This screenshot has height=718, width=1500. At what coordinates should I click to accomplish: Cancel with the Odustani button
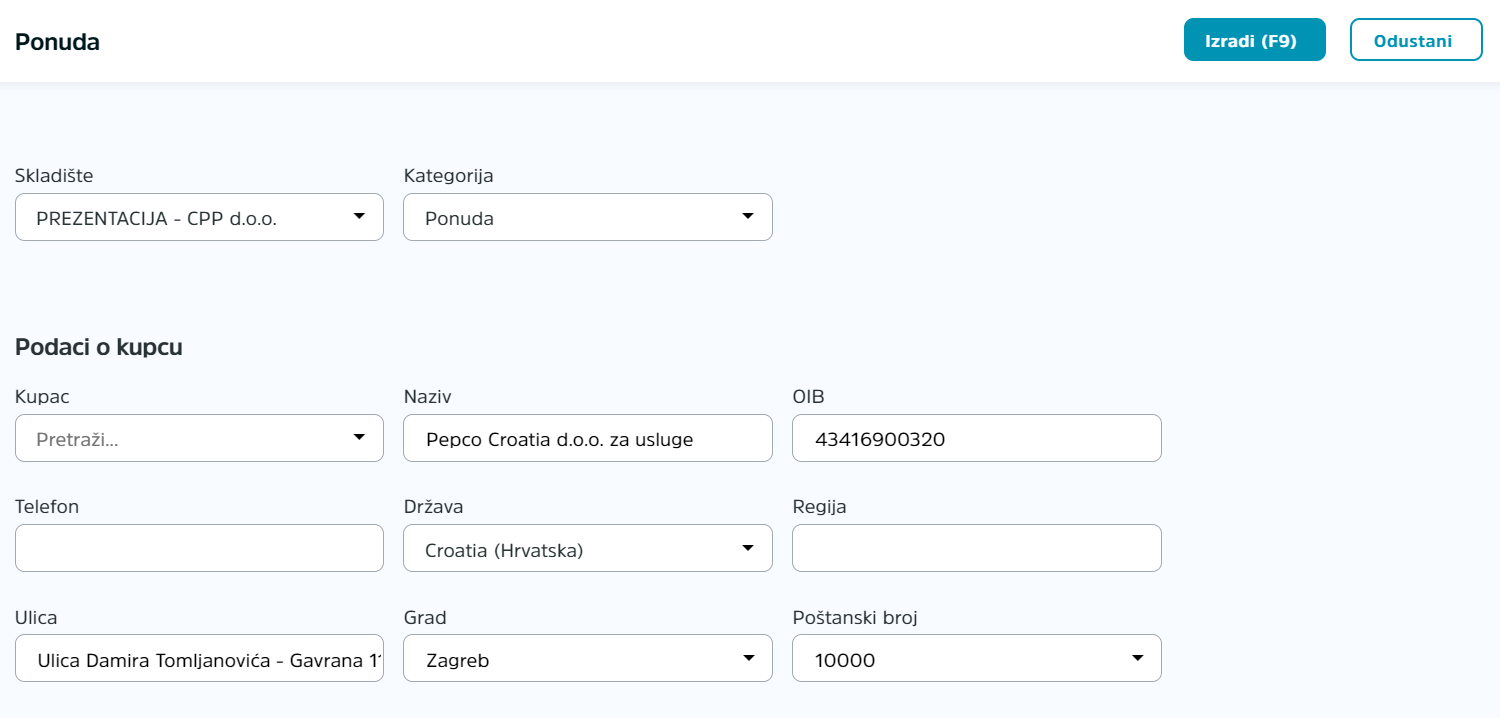[x=1416, y=40]
